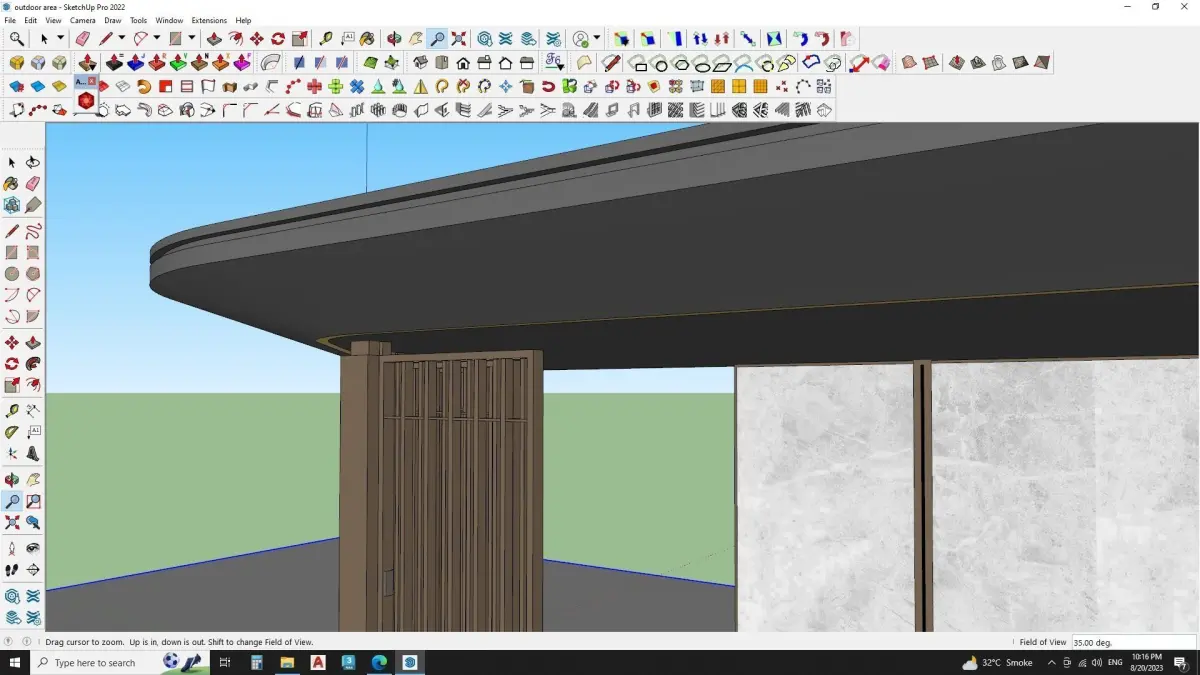
Task: Open the File menu
Action: (x=10, y=20)
